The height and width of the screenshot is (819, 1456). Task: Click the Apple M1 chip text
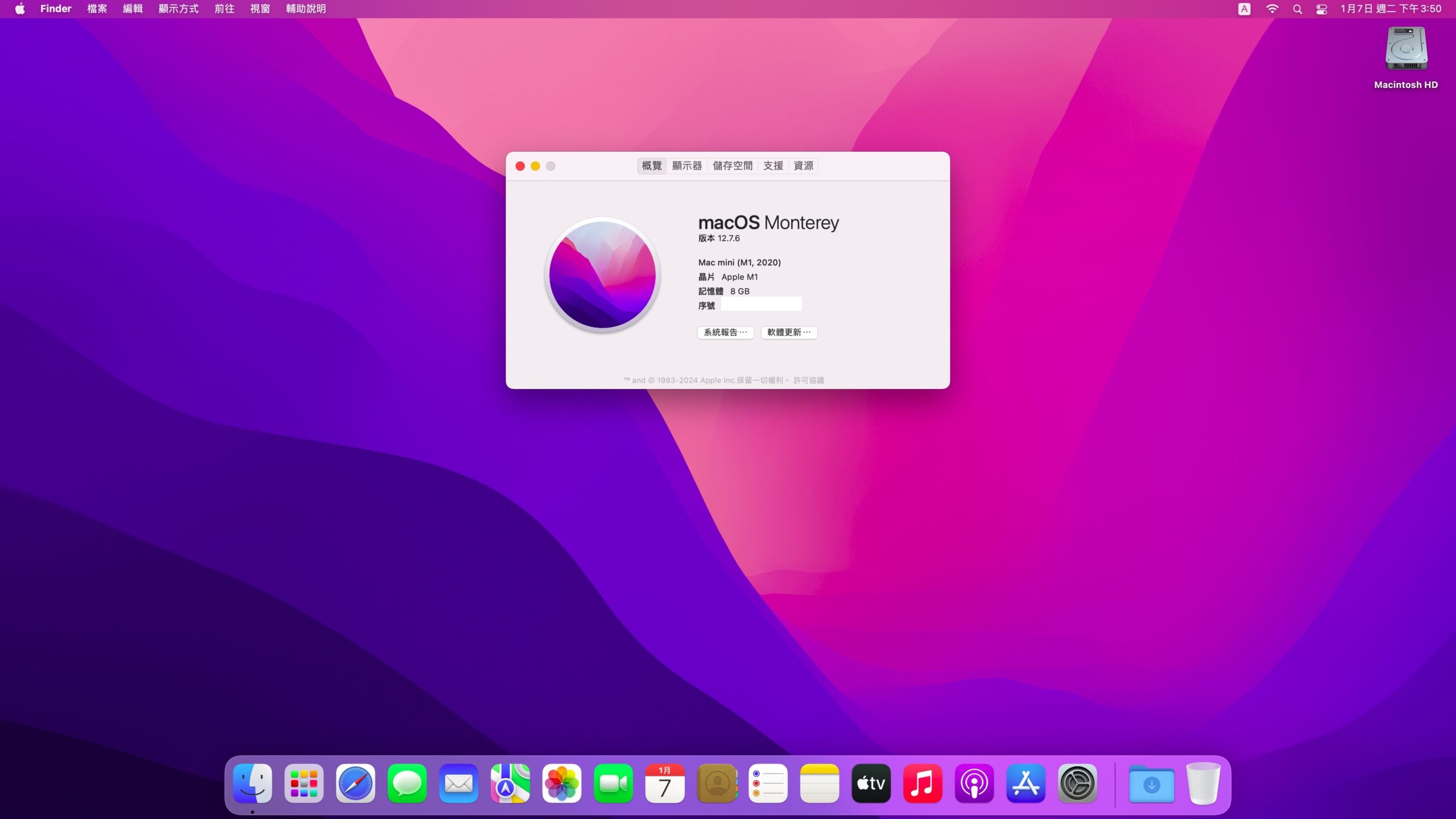739,277
